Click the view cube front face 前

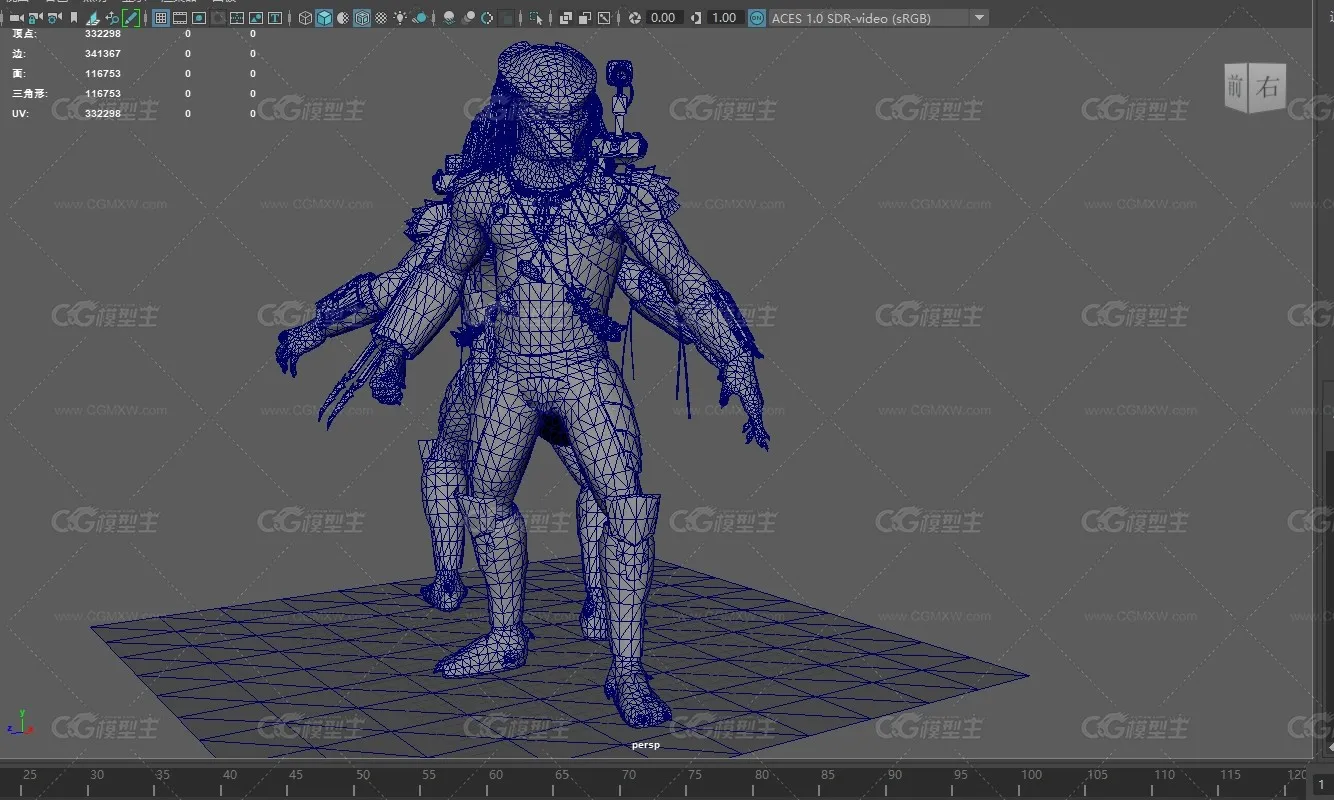[1236, 90]
